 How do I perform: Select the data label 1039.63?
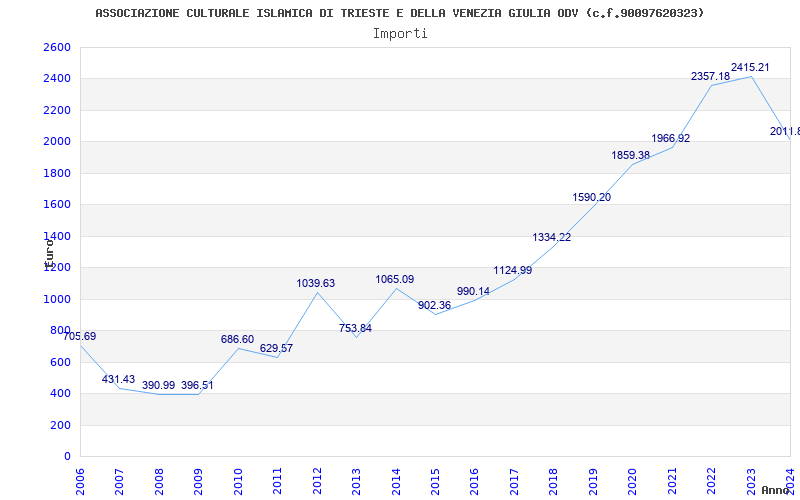click(x=316, y=283)
